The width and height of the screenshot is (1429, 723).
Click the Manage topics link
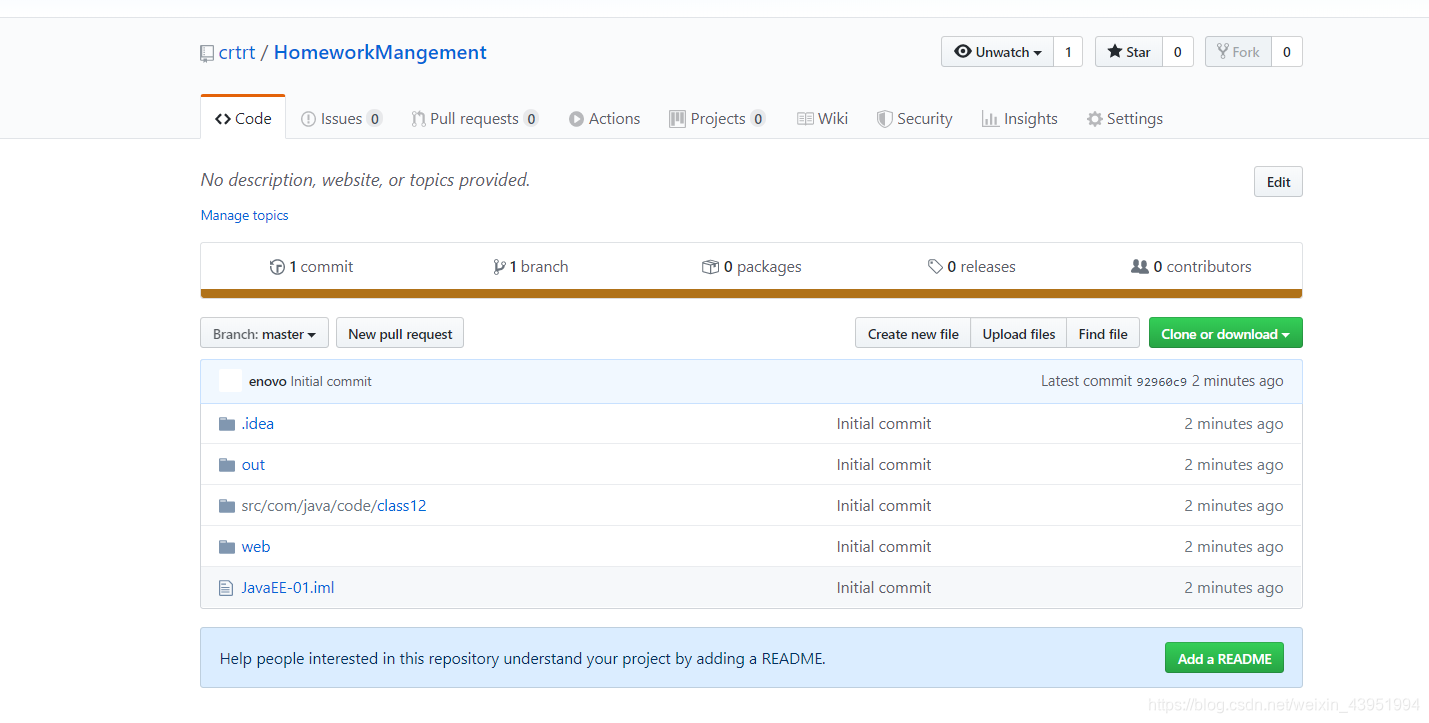[244, 215]
